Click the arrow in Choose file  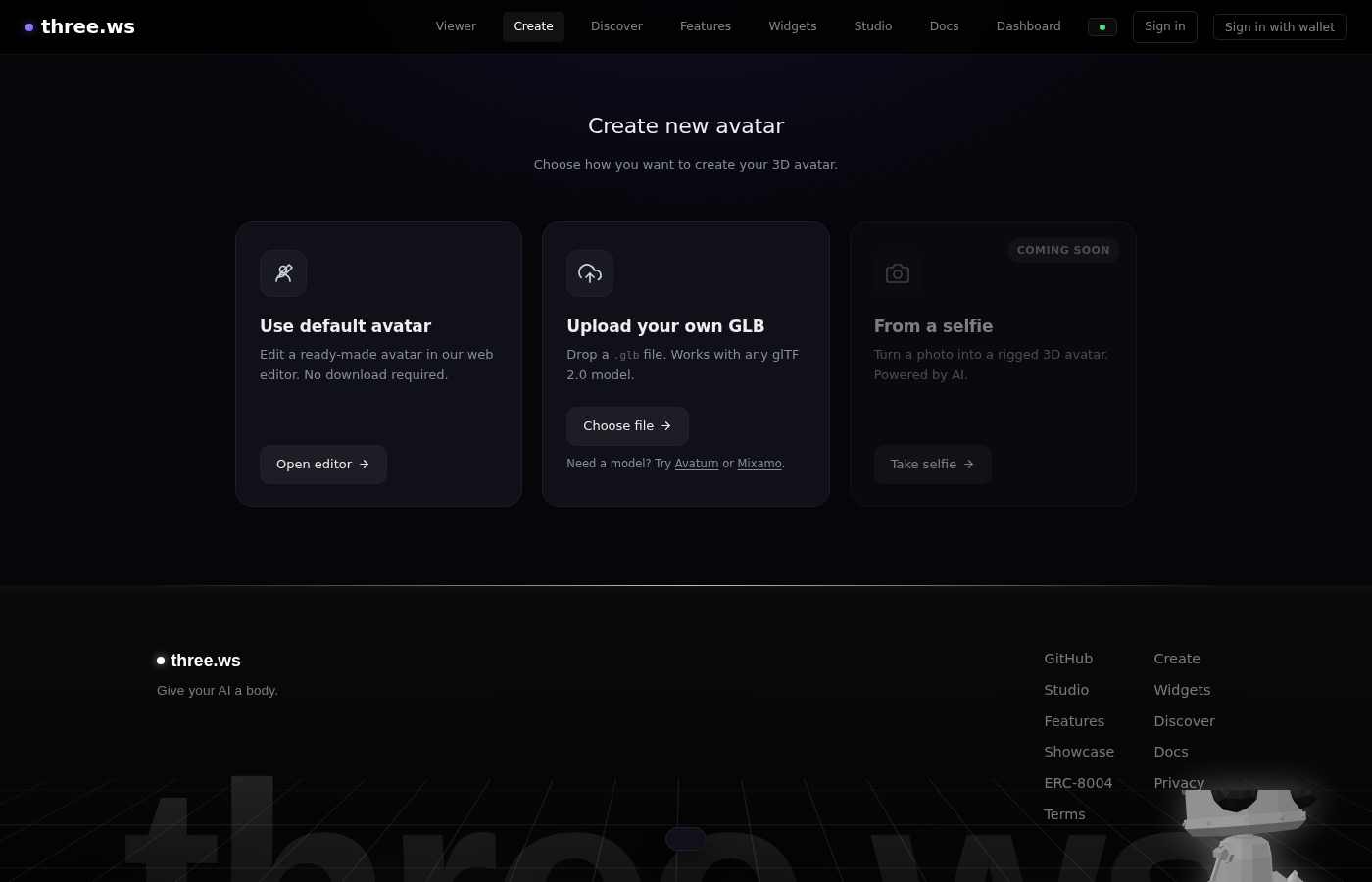coord(666,426)
